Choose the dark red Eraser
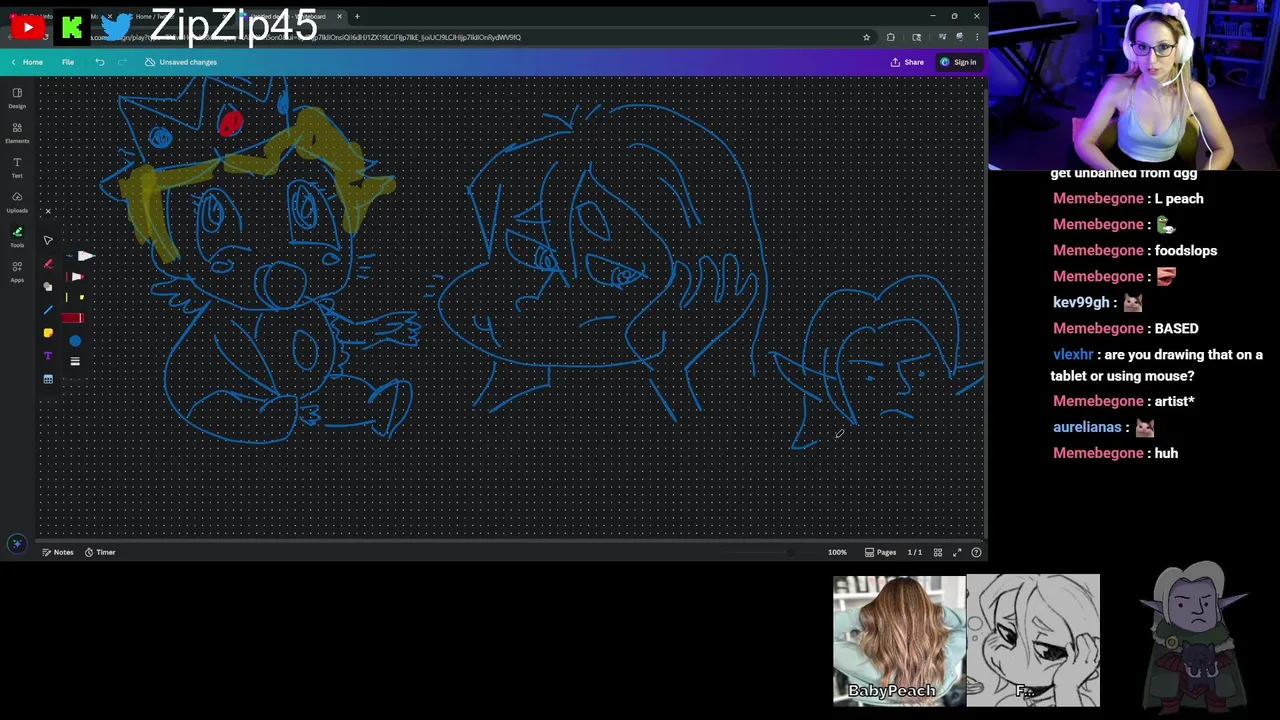The height and width of the screenshot is (720, 1280). pyautogui.click(x=72, y=318)
